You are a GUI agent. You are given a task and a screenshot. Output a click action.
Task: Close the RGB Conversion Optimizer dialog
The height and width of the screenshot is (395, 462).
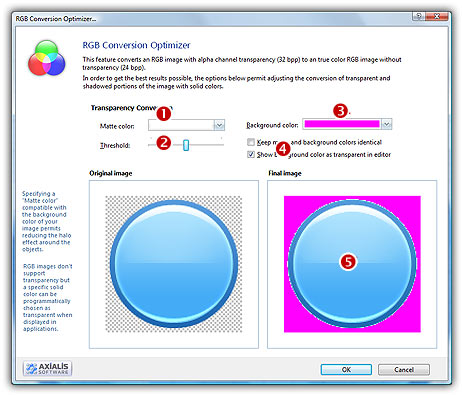coord(437,16)
